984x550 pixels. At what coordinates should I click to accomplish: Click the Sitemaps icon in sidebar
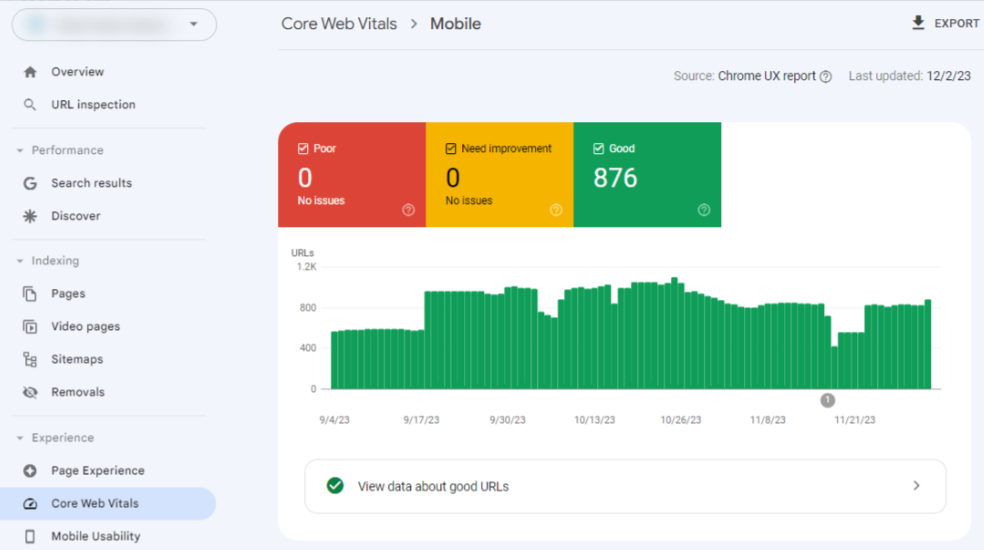(x=30, y=359)
